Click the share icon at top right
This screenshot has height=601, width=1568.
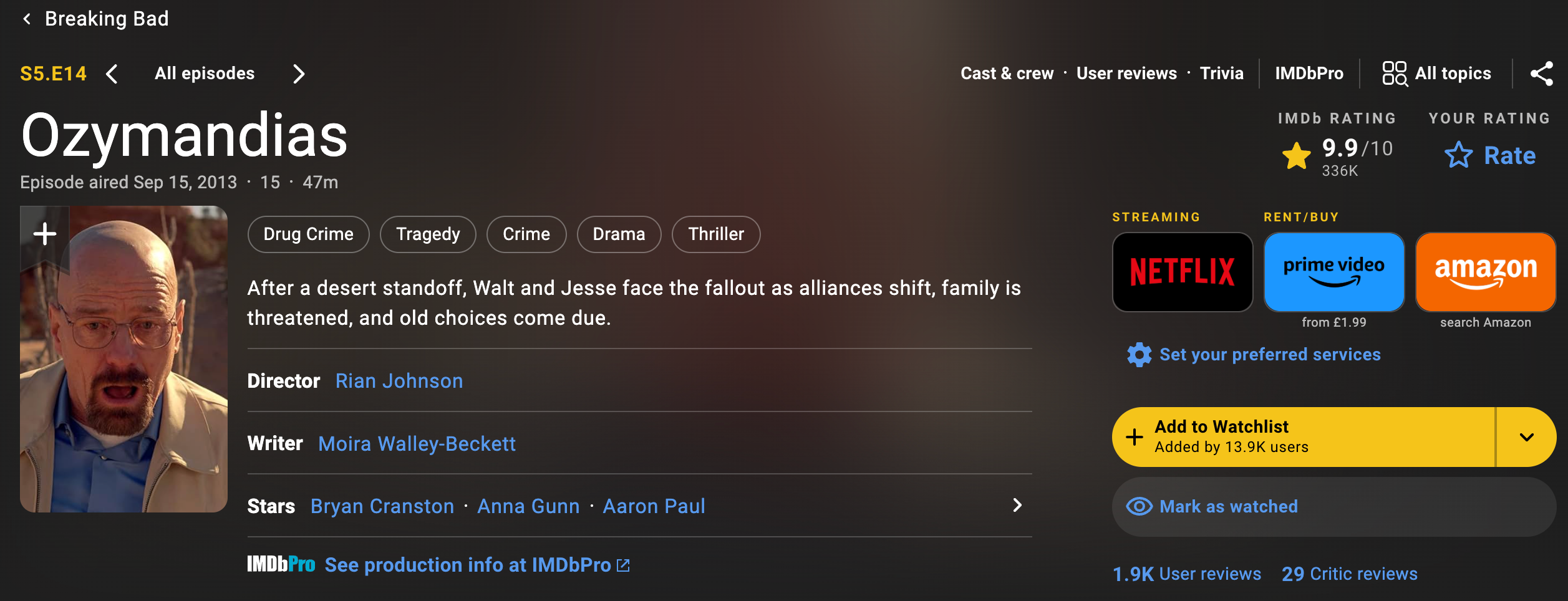point(1541,74)
